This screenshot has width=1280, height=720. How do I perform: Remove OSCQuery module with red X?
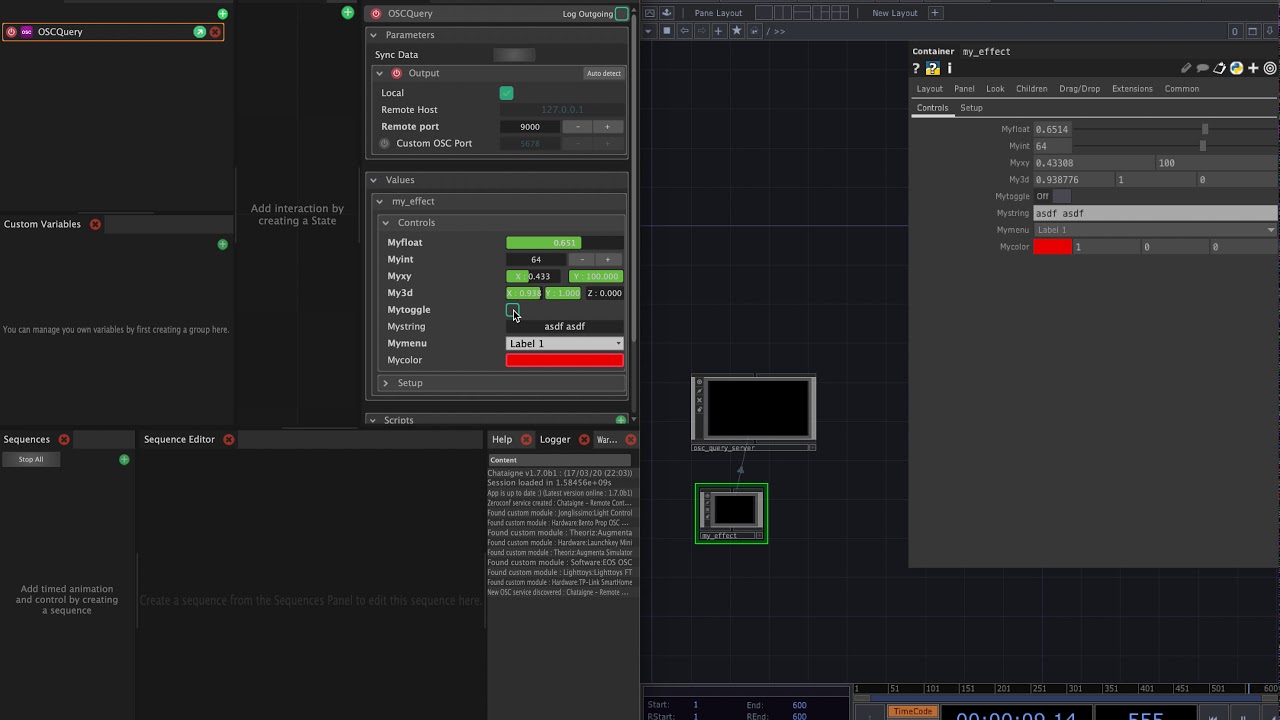tap(214, 32)
